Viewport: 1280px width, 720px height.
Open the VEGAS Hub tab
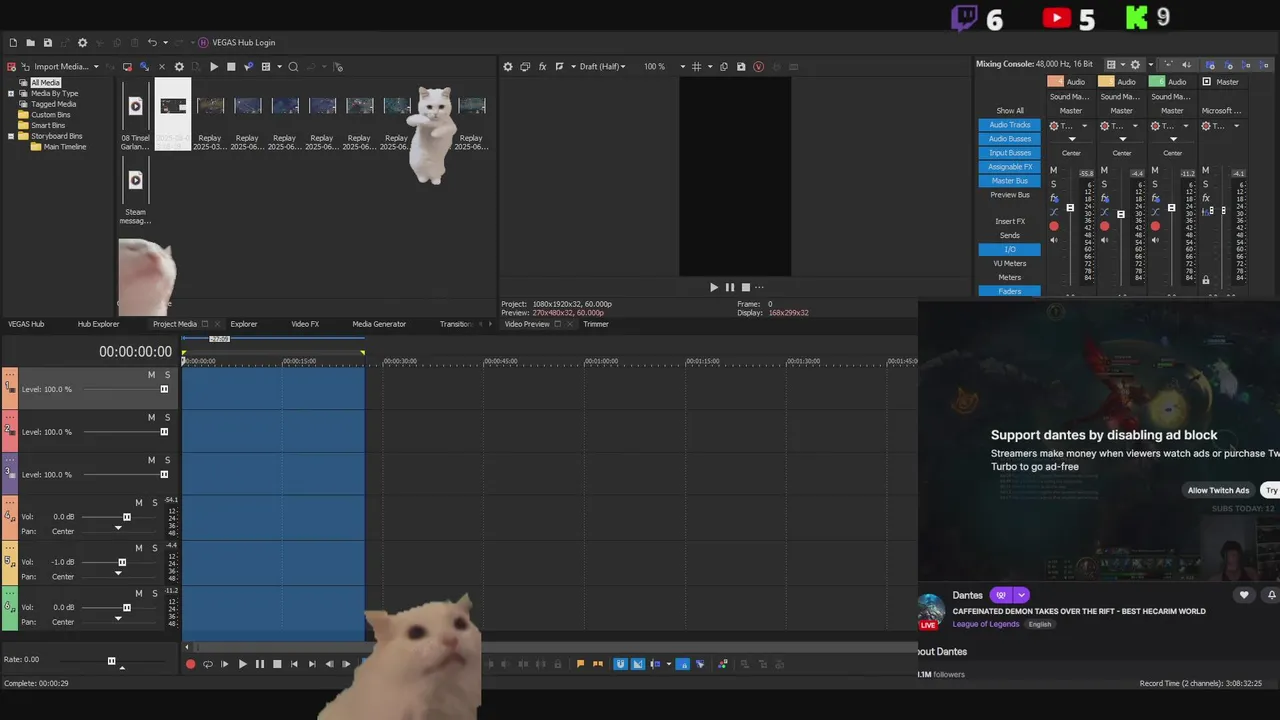click(26, 324)
